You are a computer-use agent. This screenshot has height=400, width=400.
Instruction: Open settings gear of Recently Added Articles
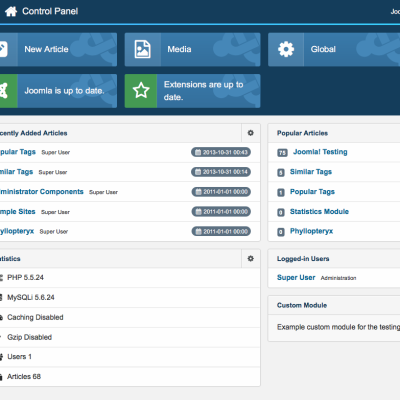coord(250,133)
